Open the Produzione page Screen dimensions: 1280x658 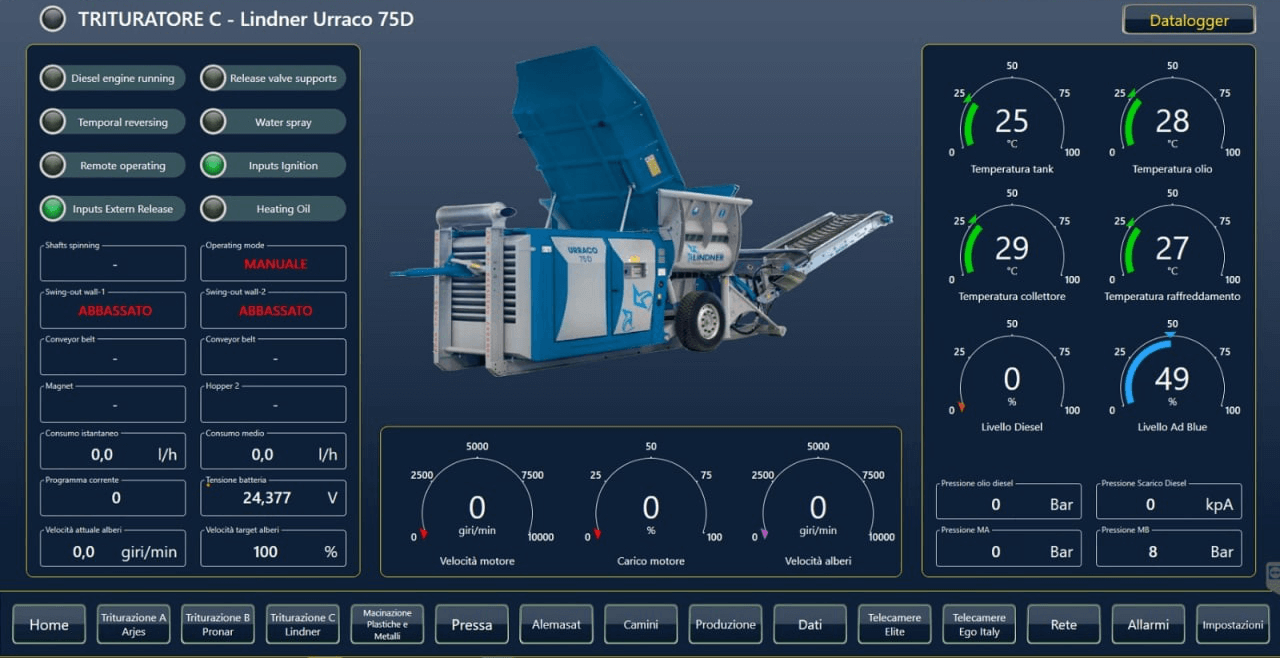pyautogui.click(x=725, y=624)
